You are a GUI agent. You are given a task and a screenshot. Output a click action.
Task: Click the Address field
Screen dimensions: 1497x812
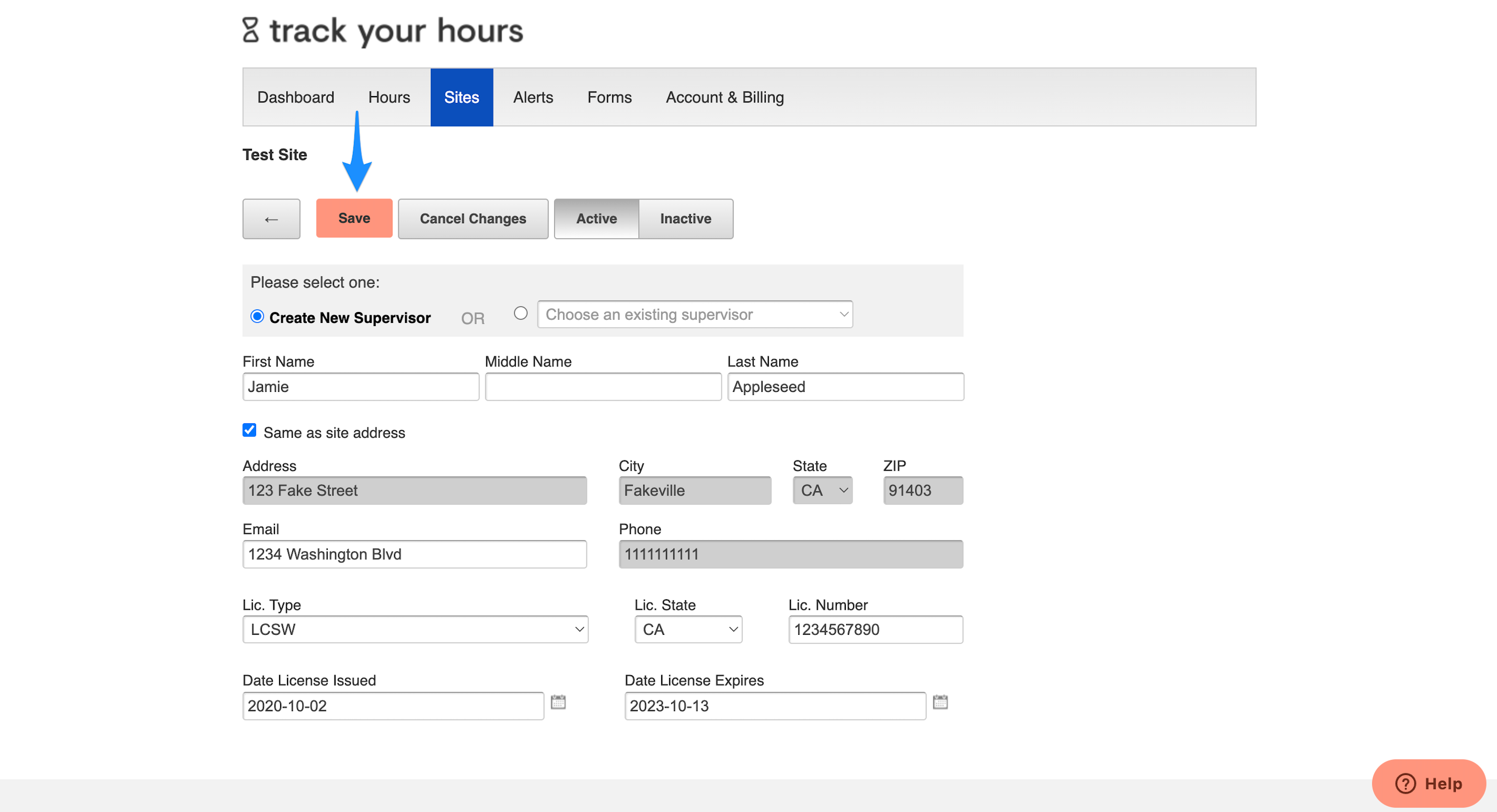(415, 491)
